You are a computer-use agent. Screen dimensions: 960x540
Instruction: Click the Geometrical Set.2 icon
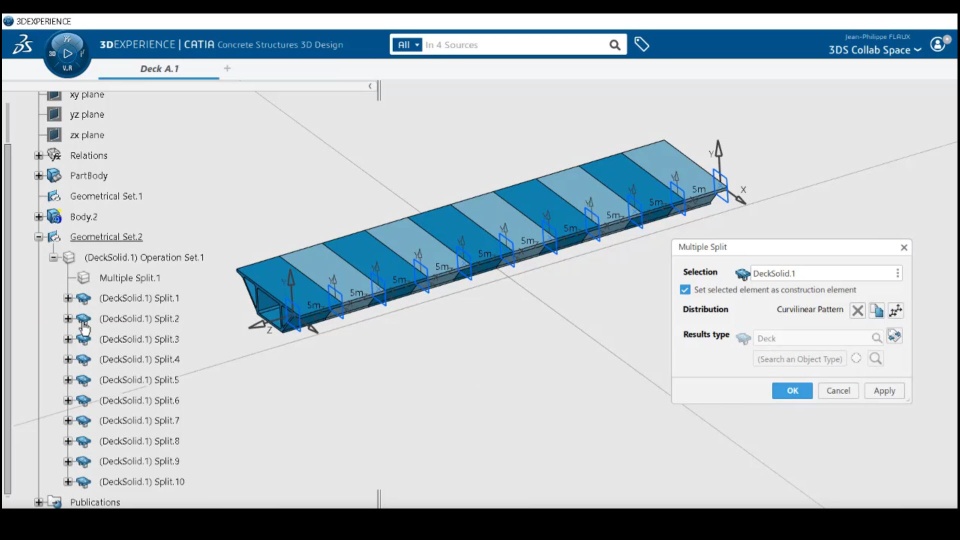coord(54,237)
